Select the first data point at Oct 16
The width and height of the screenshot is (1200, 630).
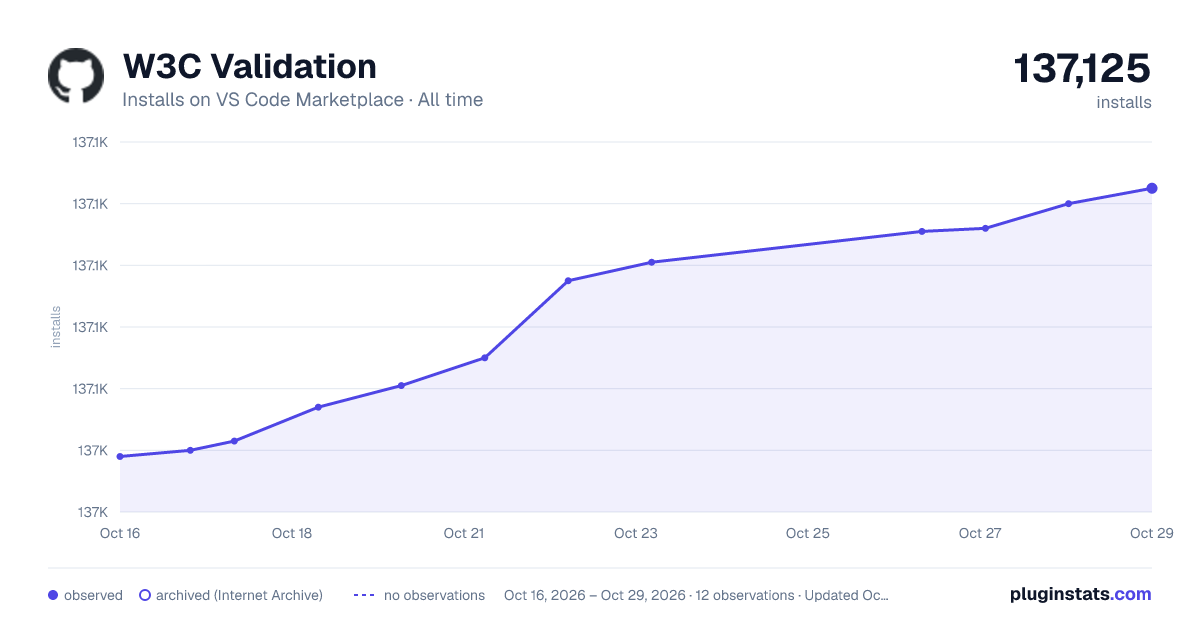[x=120, y=456]
